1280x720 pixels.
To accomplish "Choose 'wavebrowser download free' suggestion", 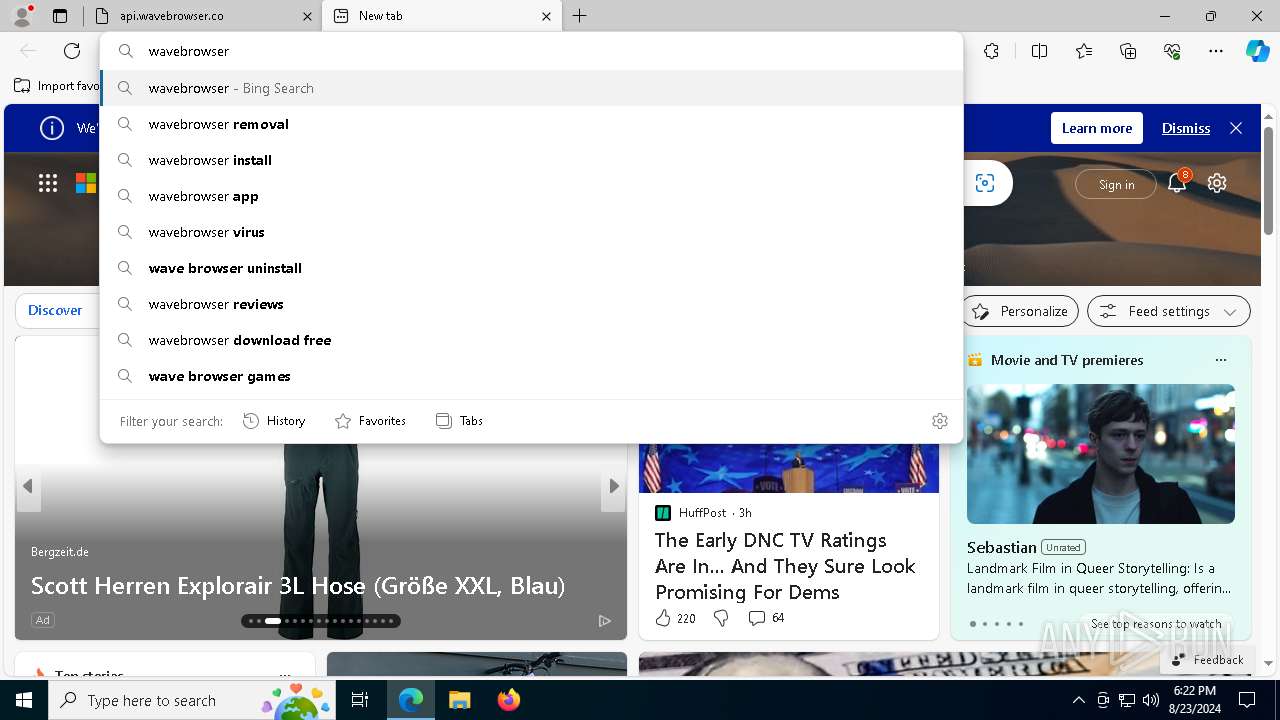I will pyautogui.click(x=531, y=340).
